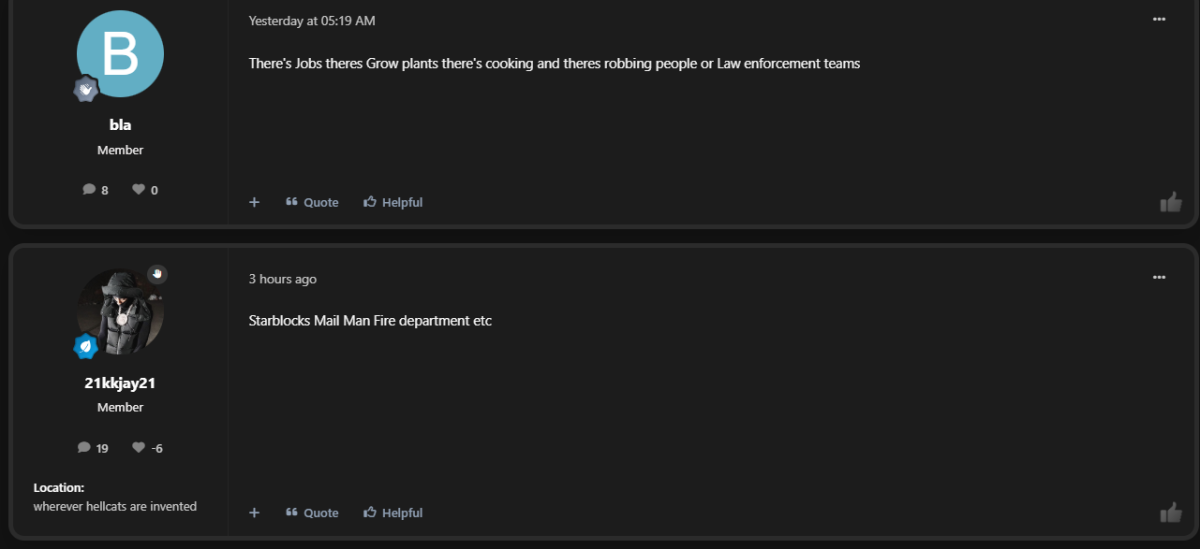The height and width of the screenshot is (549, 1200).
Task: Click the username 21kkjay21
Action: [120, 382]
